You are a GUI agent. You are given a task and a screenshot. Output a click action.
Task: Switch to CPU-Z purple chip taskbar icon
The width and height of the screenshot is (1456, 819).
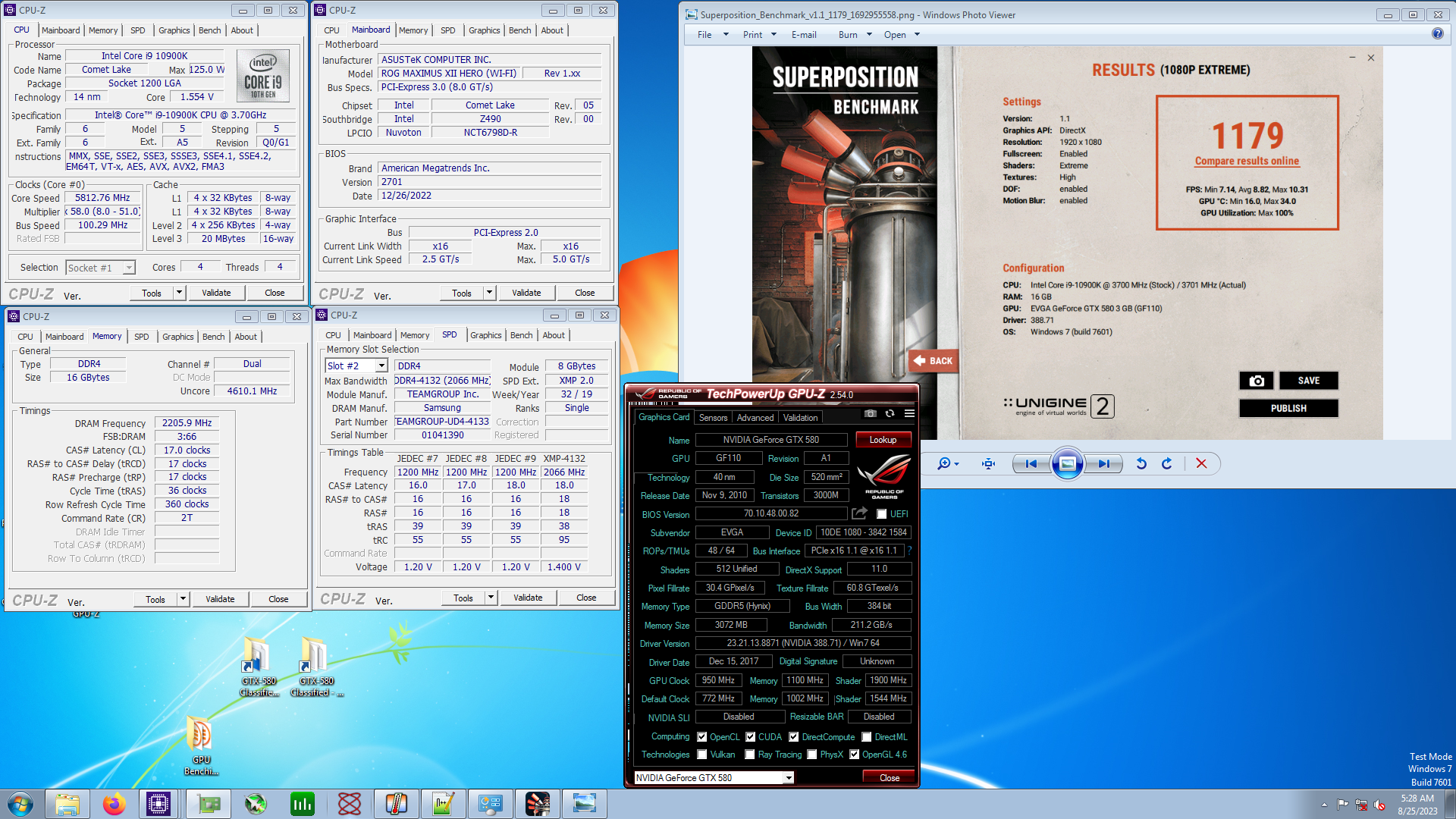158,804
